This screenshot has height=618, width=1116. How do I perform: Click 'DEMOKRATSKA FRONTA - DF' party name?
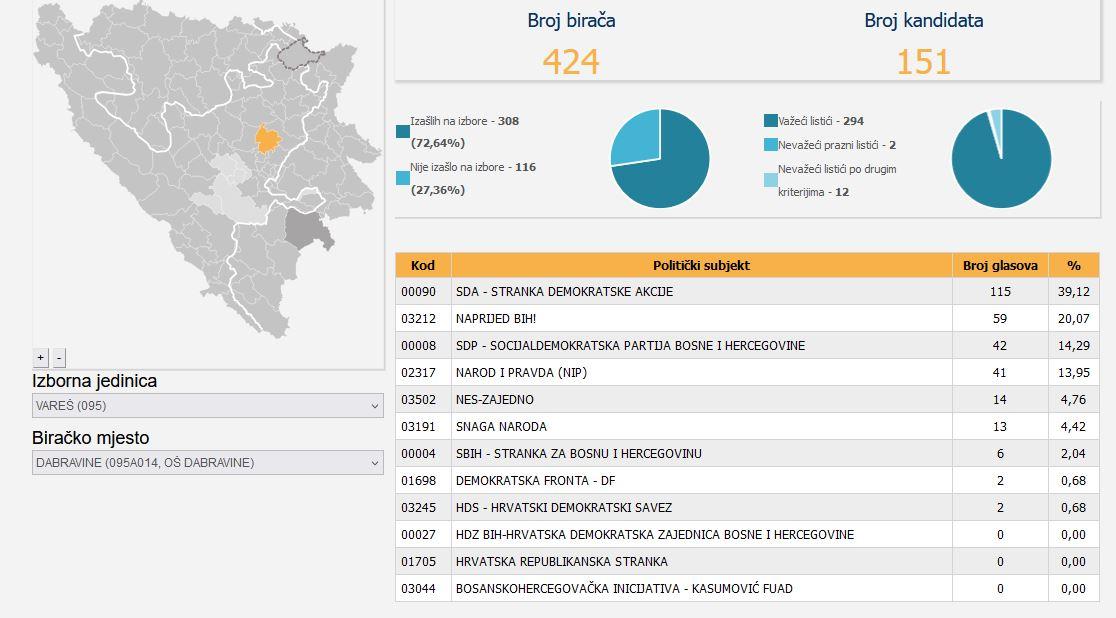tap(535, 481)
